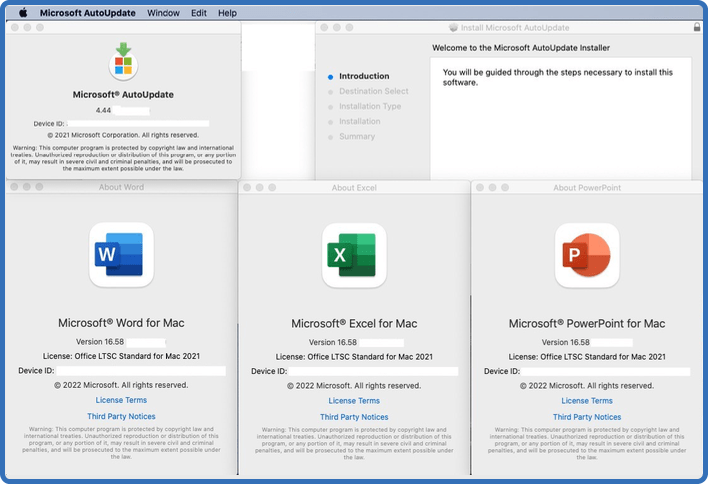Select the Installation step in installer
Image resolution: width=708 pixels, height=484 pixels.
coord(359,121)
